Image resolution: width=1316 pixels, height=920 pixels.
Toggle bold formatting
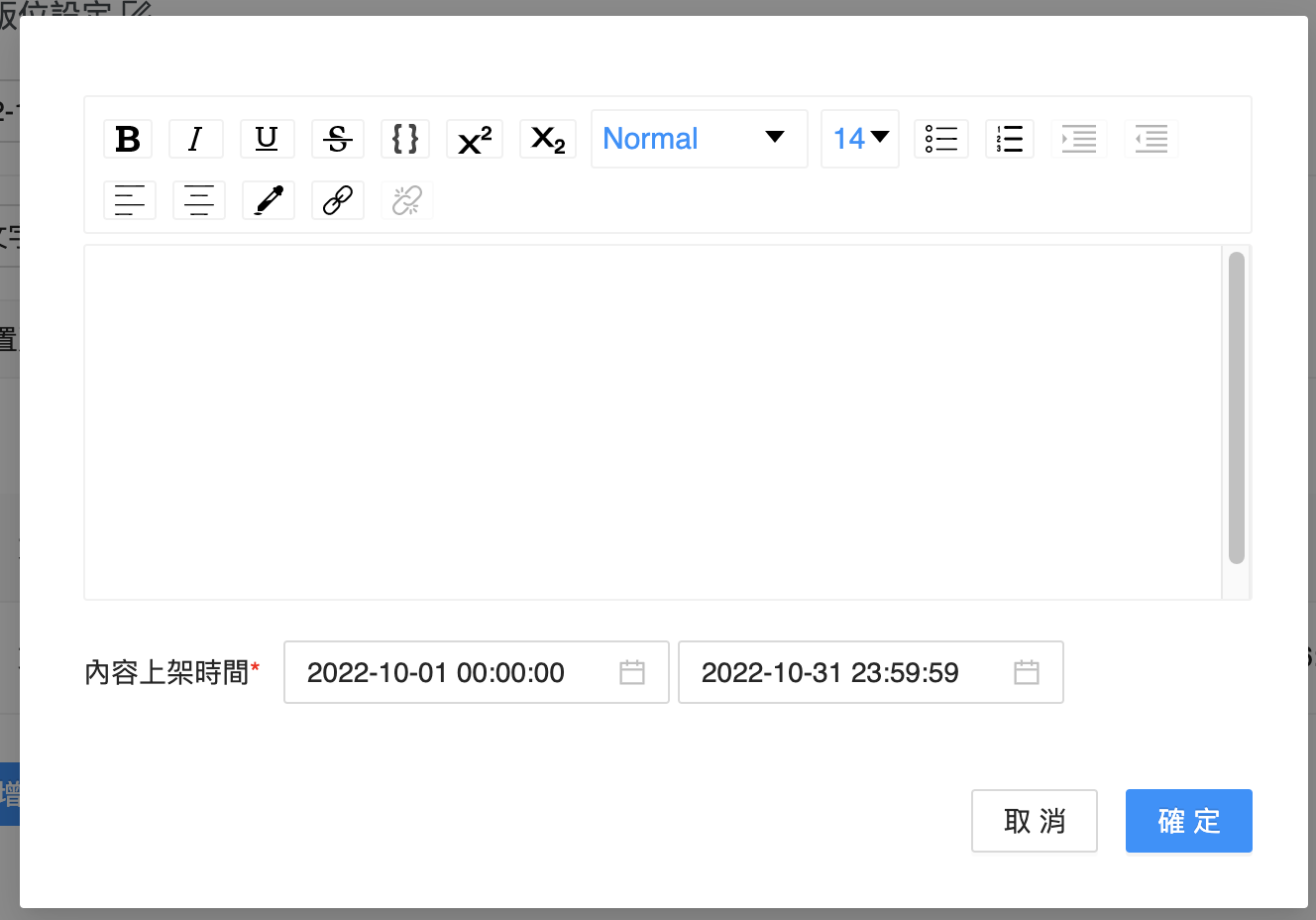click(128, 139)
